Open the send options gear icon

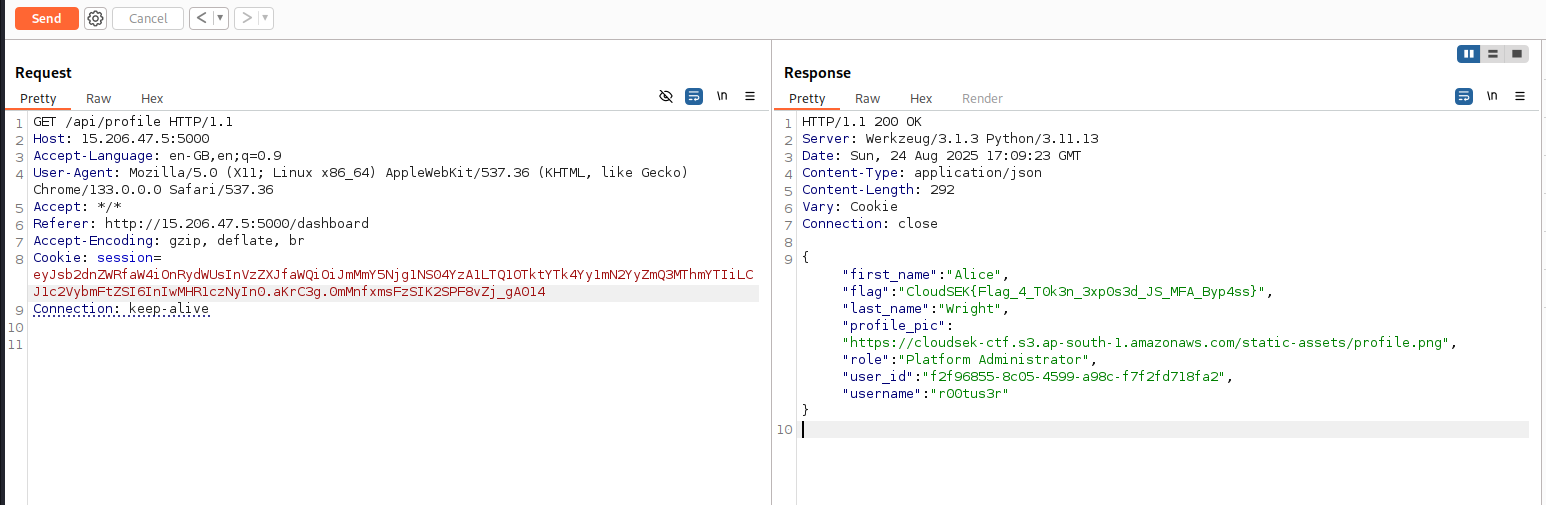(x=95, y=18)
